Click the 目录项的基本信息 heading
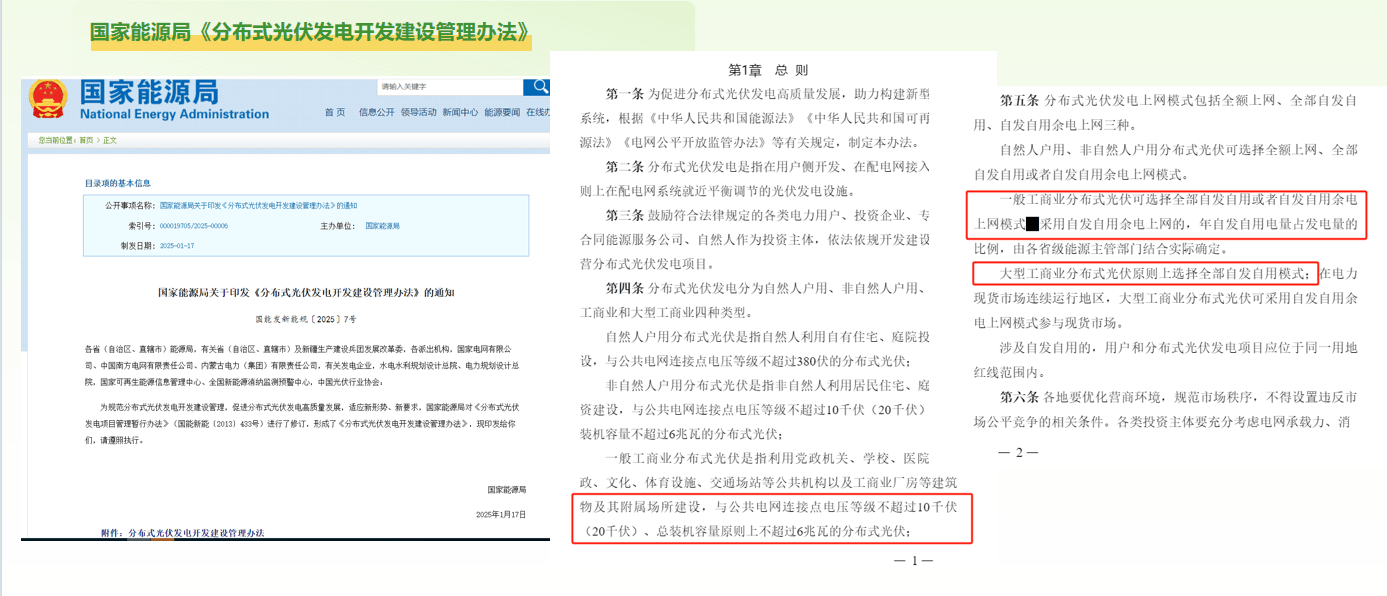1387x596 pixels. pos(118,183)
